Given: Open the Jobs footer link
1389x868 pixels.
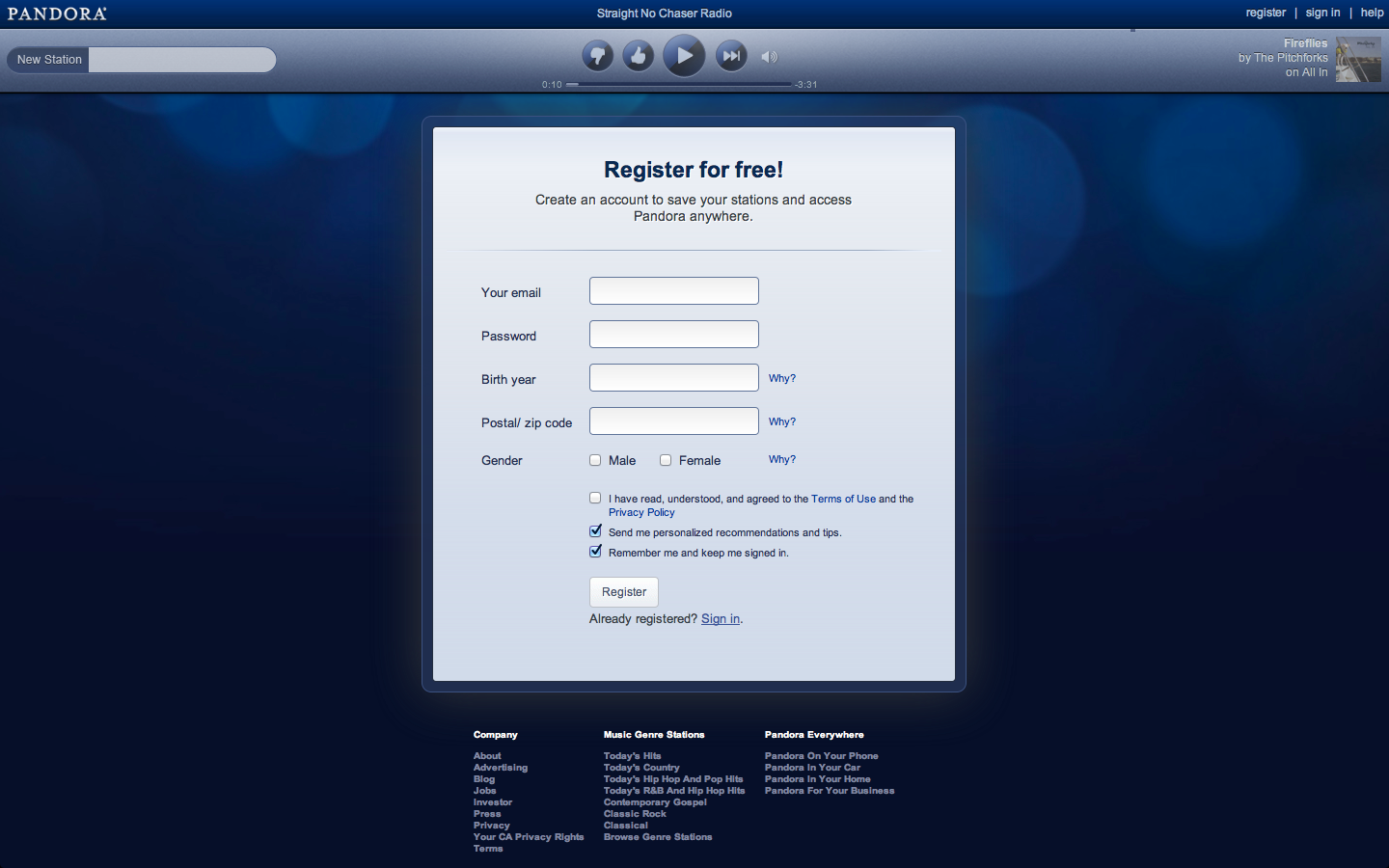Looking at the screenshot, I should tap(485, 791).
